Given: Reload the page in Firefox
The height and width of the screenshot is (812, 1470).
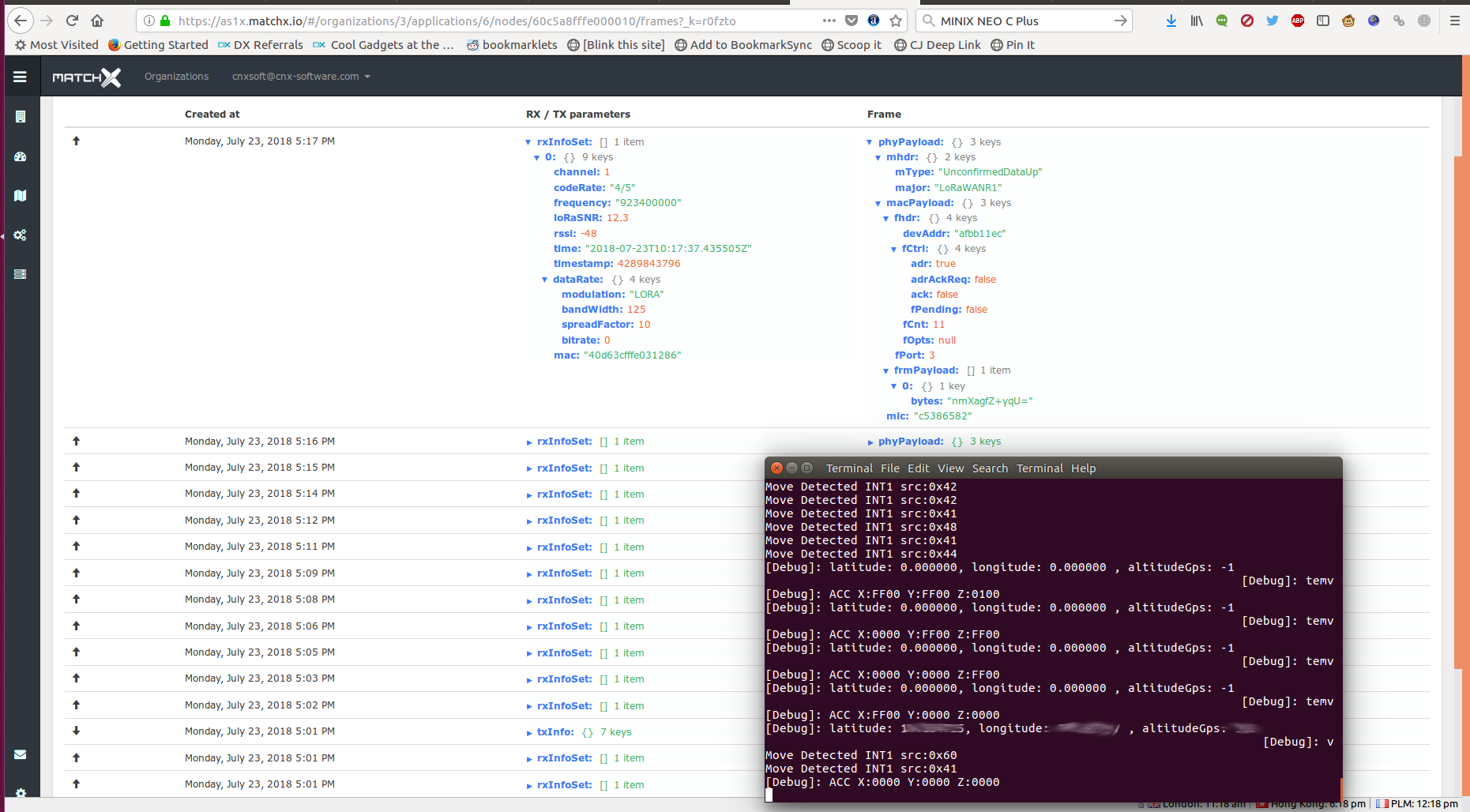Looking at the screenshot, I should coord(72,21).
